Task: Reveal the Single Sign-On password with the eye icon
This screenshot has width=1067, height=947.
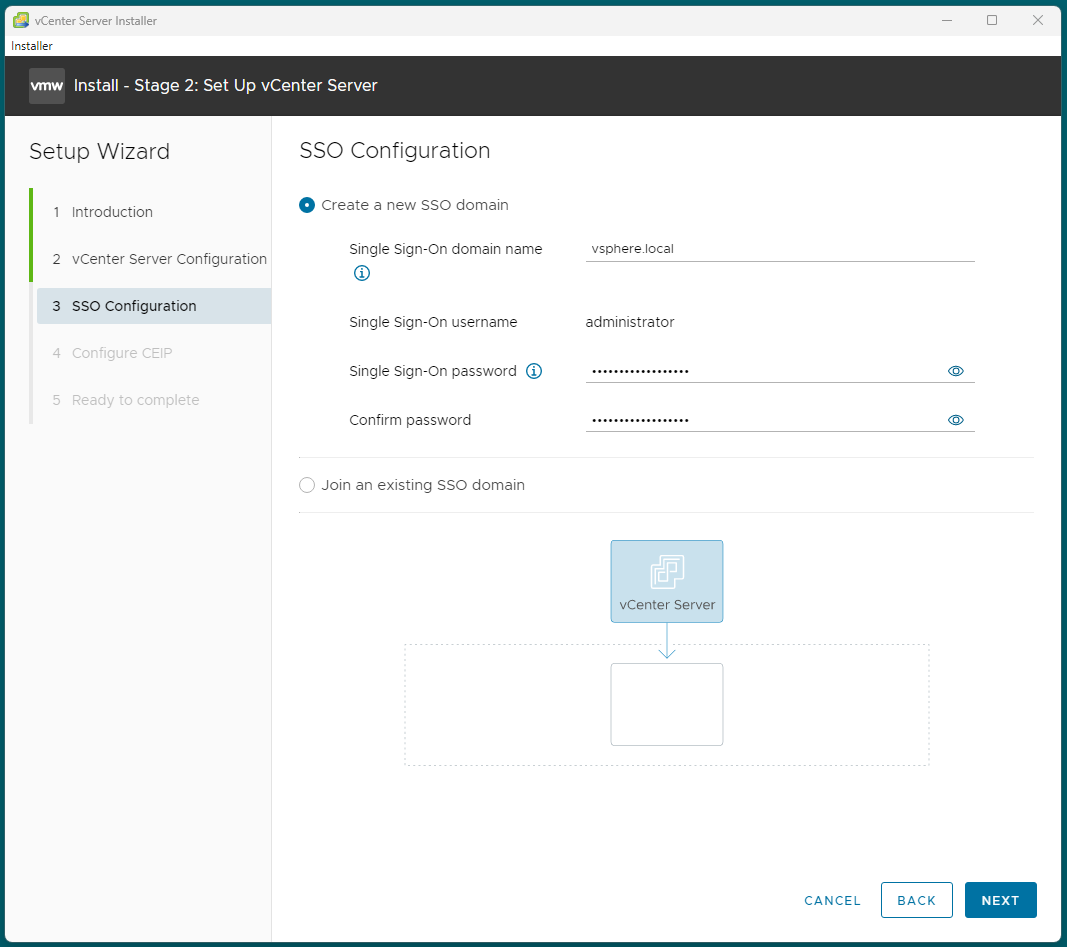Action: [955, 371]
